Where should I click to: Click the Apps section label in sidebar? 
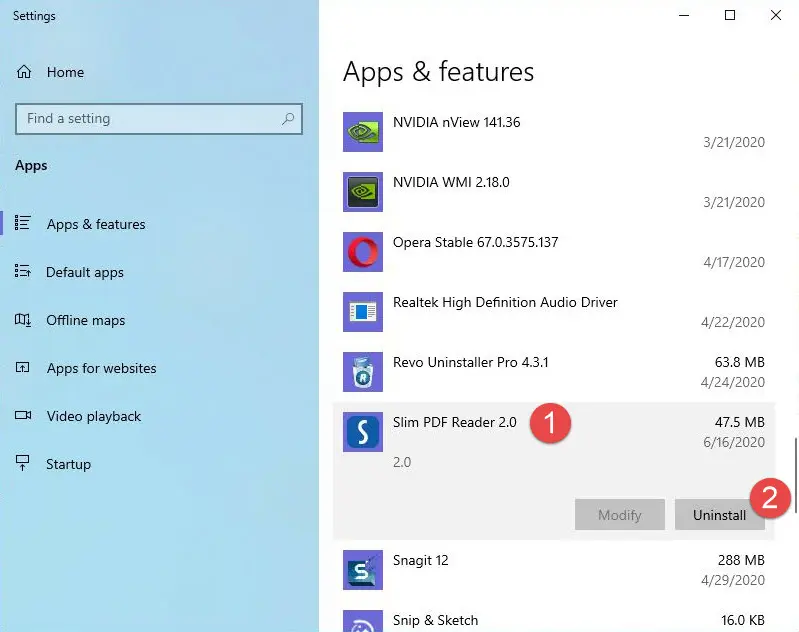(x=31, y=166)
